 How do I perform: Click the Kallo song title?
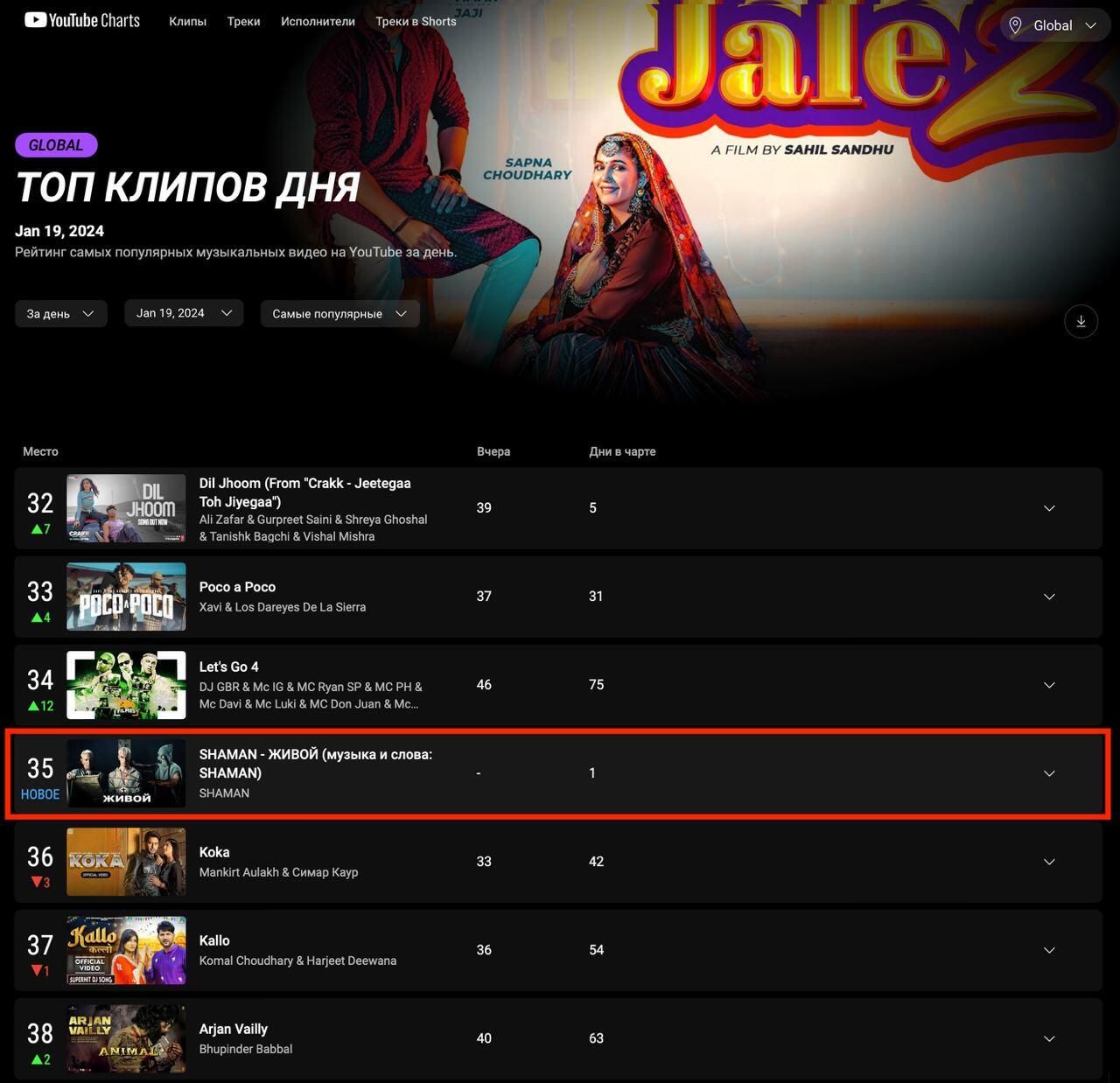pos(214,940)
